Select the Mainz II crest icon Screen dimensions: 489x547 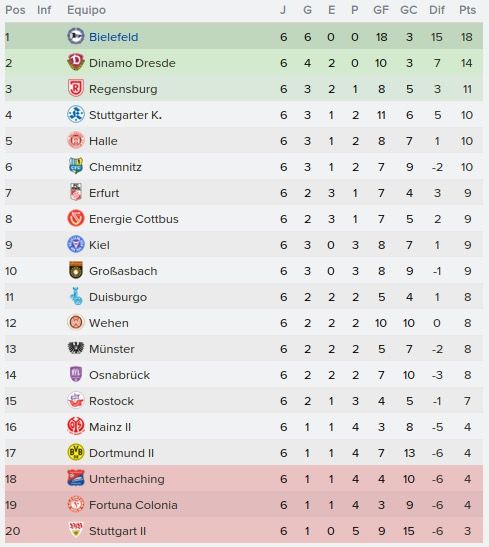[x=76, y=426]
